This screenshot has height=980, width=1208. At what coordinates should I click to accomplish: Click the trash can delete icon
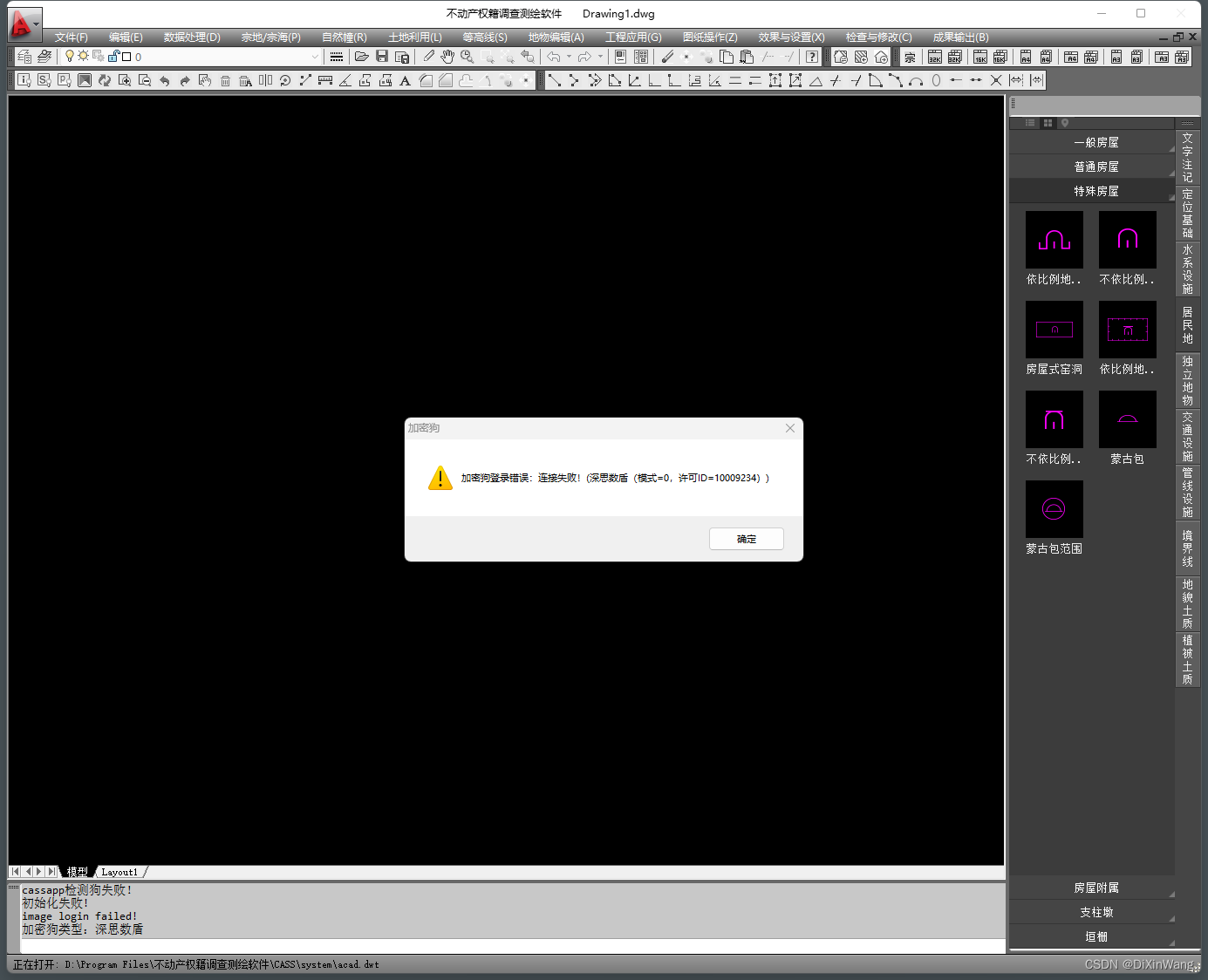225,80
